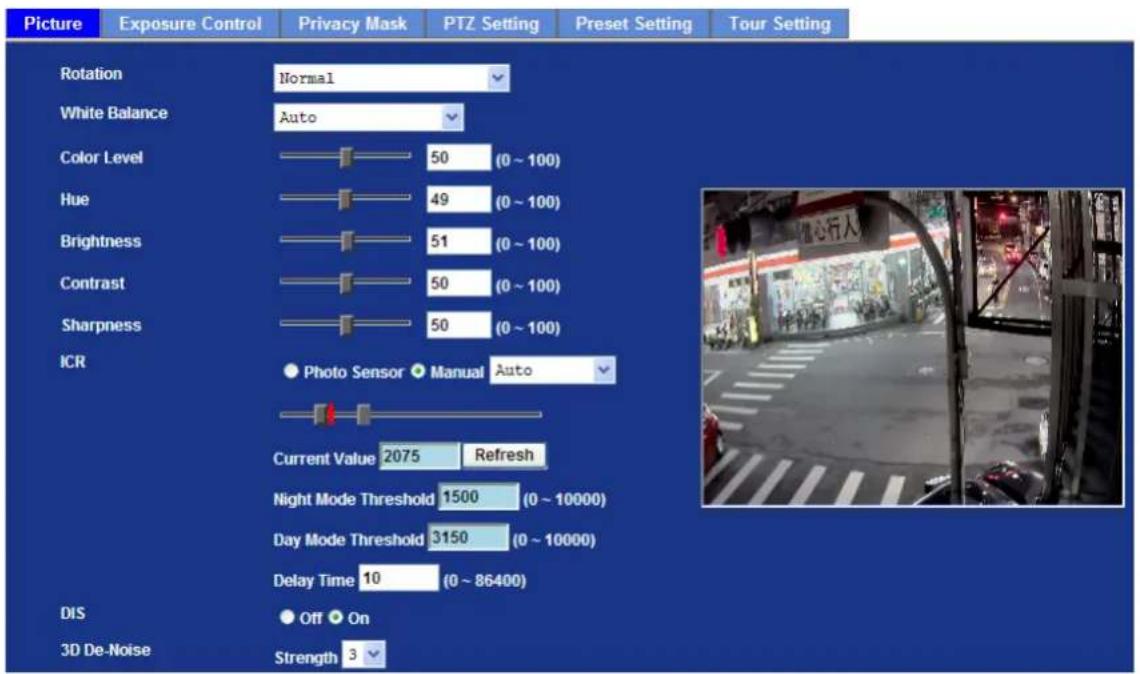Click the White Balance label
Image resolution: width=1140 pixels, height=674 pixels.
pyautogui.click(x=113, y=113)
